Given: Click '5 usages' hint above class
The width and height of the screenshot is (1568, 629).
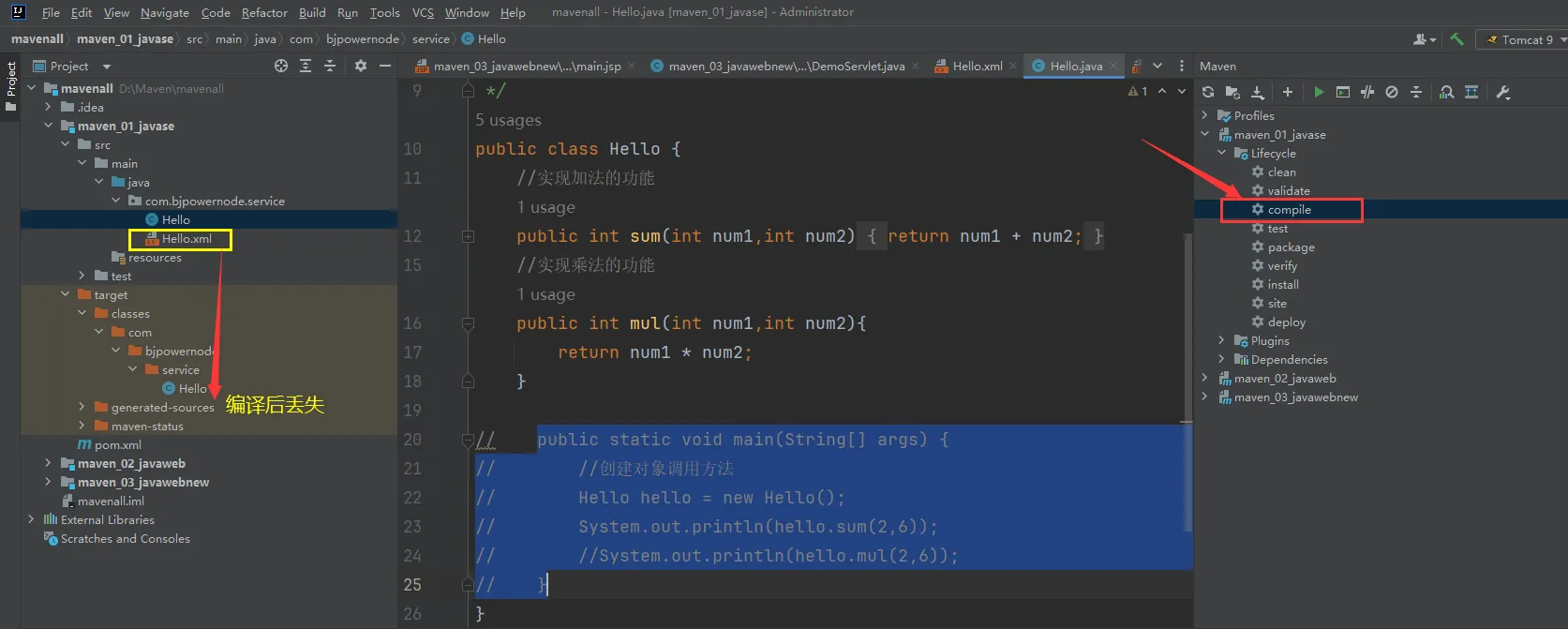Looking at the screenshot, I should coord(508,120).
